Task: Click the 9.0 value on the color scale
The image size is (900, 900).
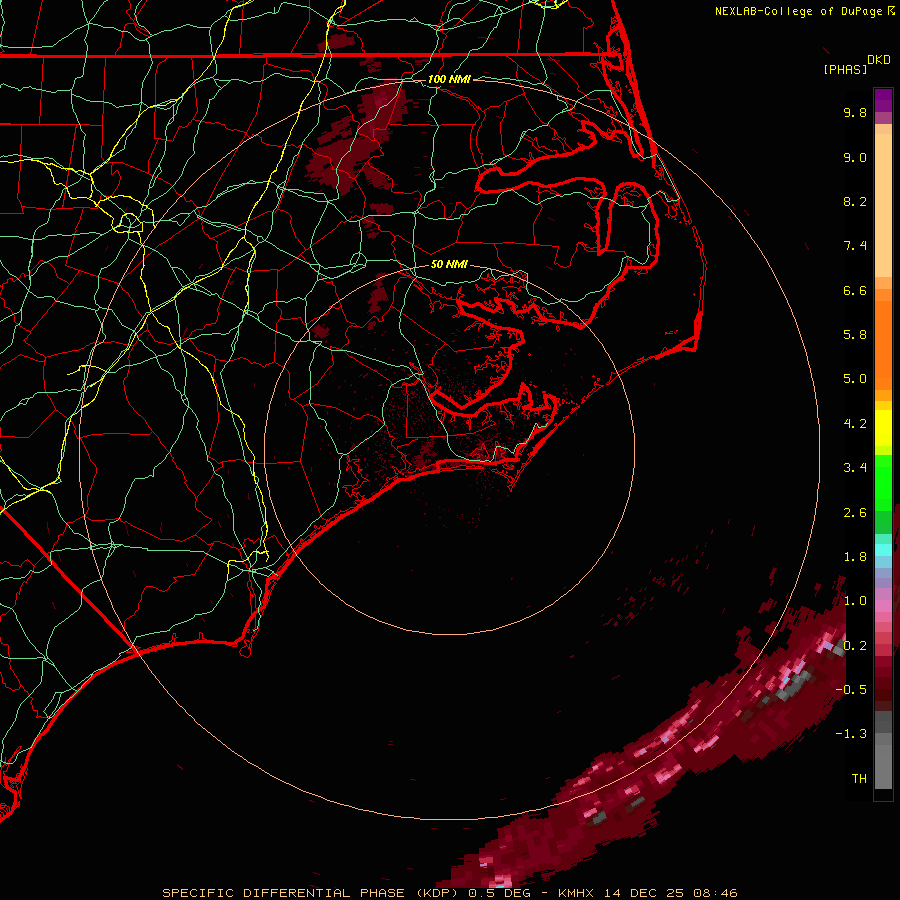Action: 855,157
